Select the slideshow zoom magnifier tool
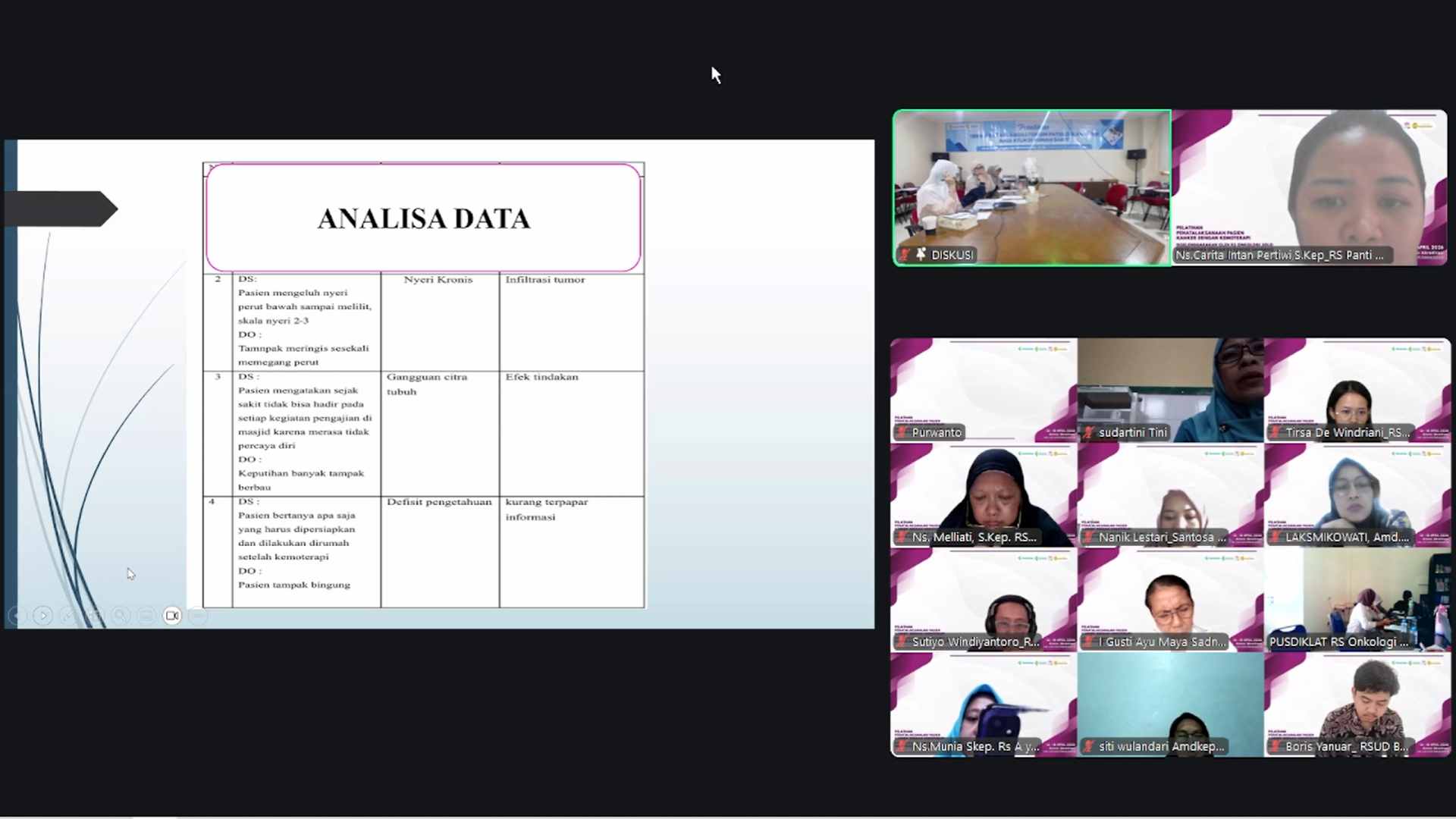The image size is (1456, 819). (121, 616)
